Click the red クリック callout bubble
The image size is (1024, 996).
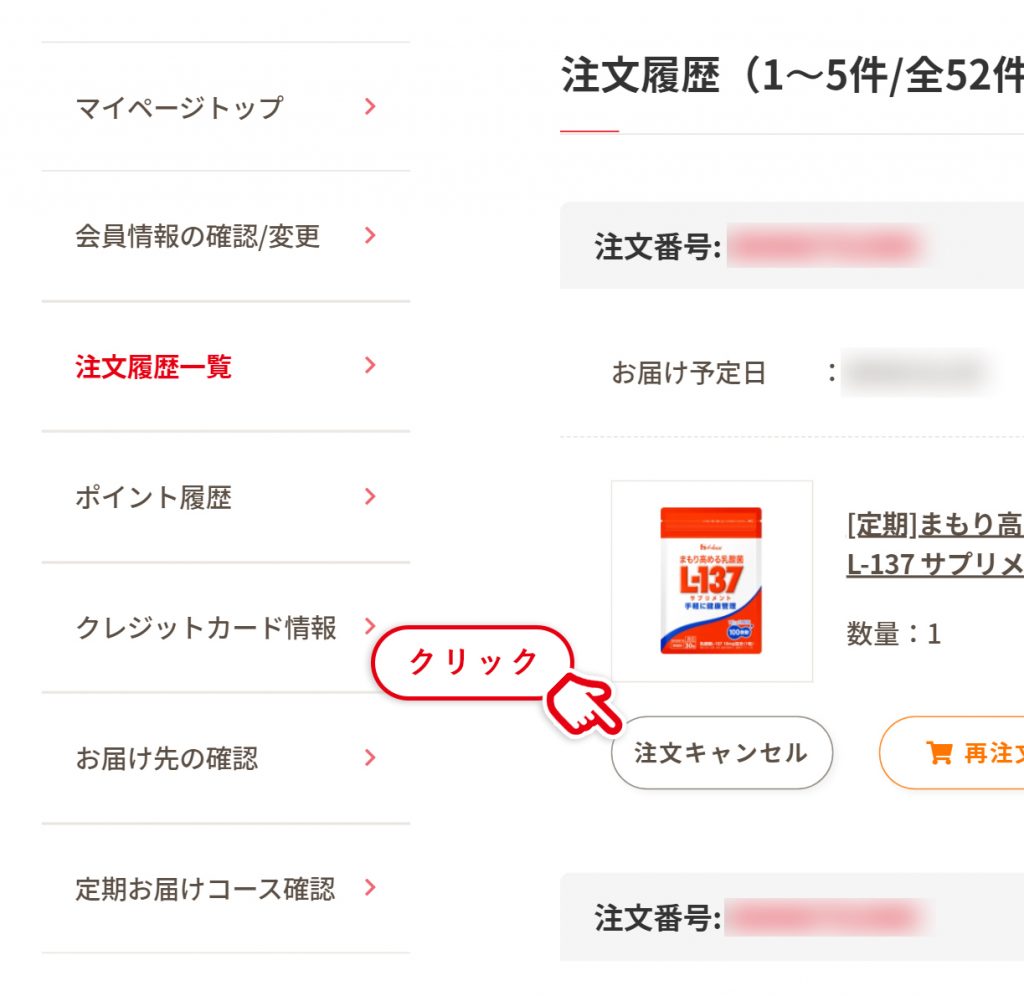pos(473,662)
